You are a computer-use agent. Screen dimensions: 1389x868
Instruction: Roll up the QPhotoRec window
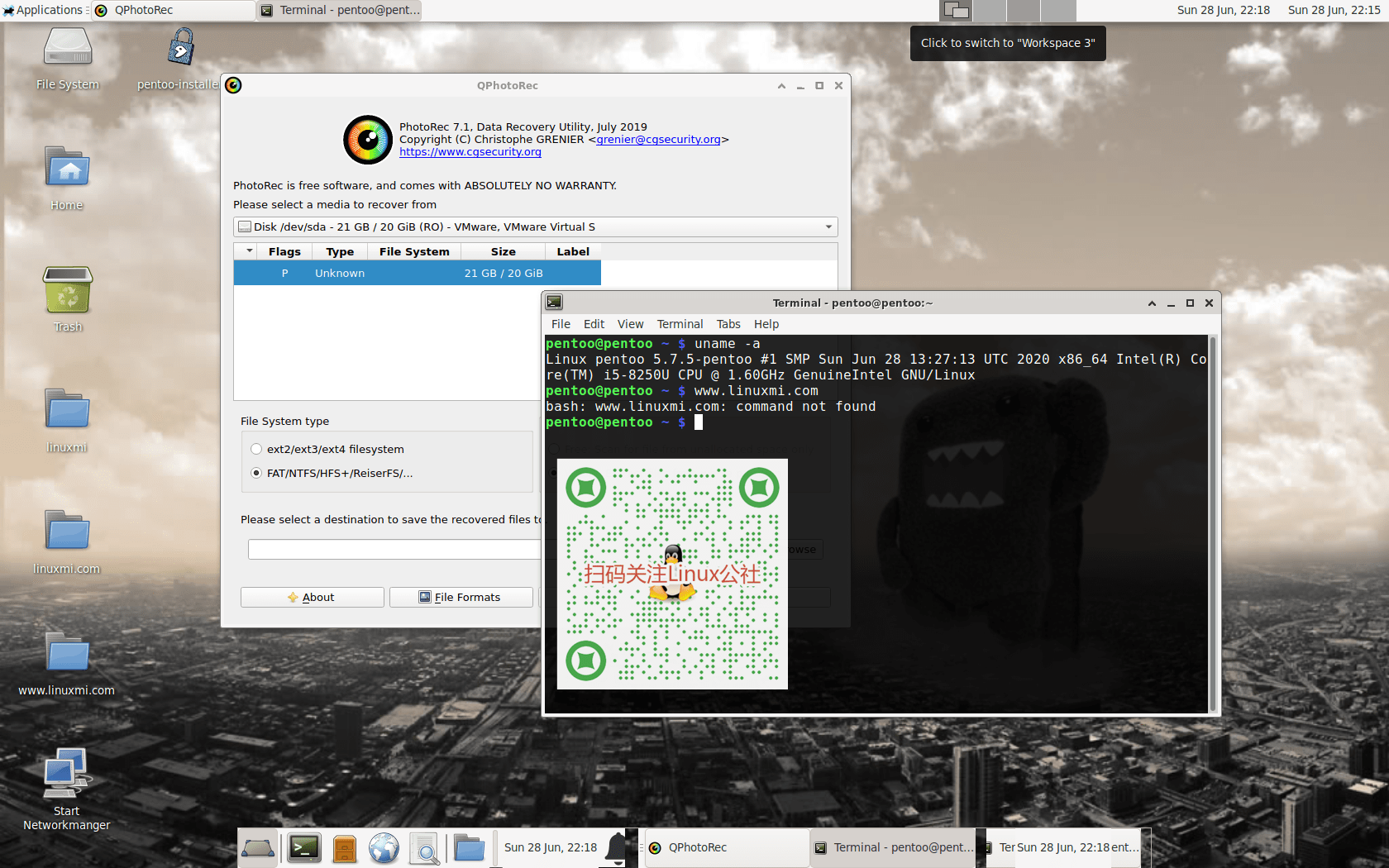781,85
